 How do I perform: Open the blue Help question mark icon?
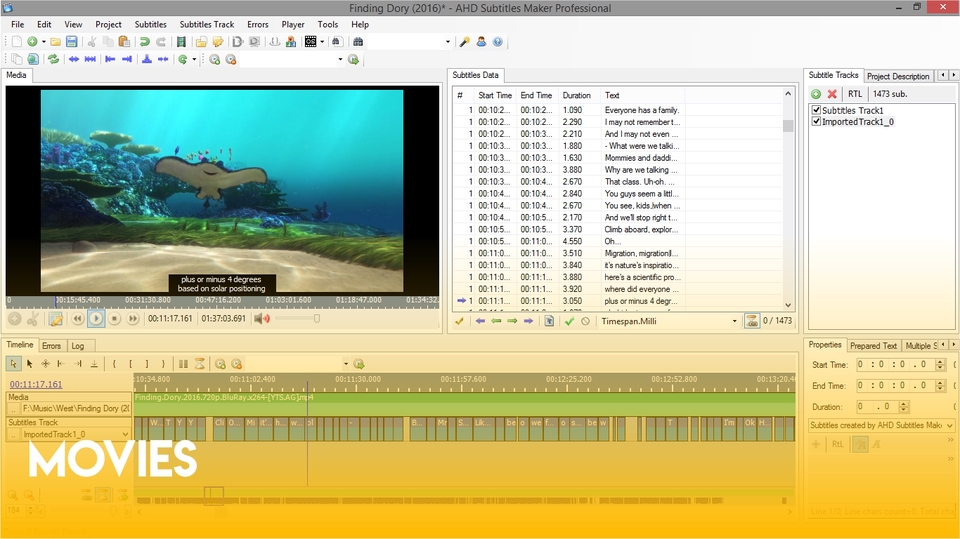tap(498, 42)
